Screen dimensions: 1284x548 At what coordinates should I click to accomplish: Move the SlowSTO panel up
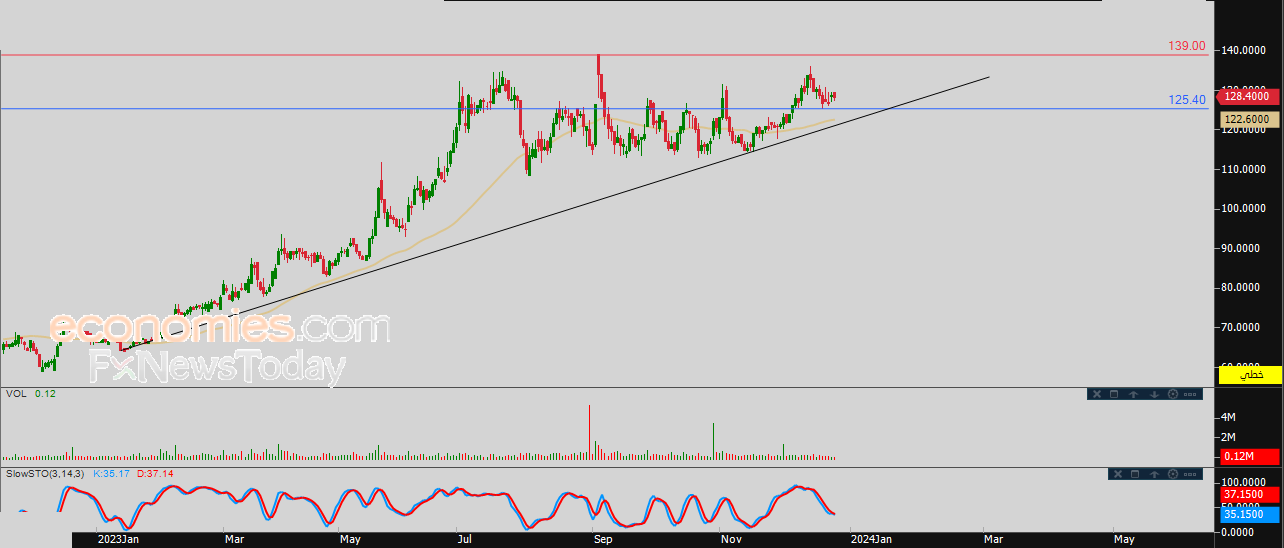(x=1153, y=474)
